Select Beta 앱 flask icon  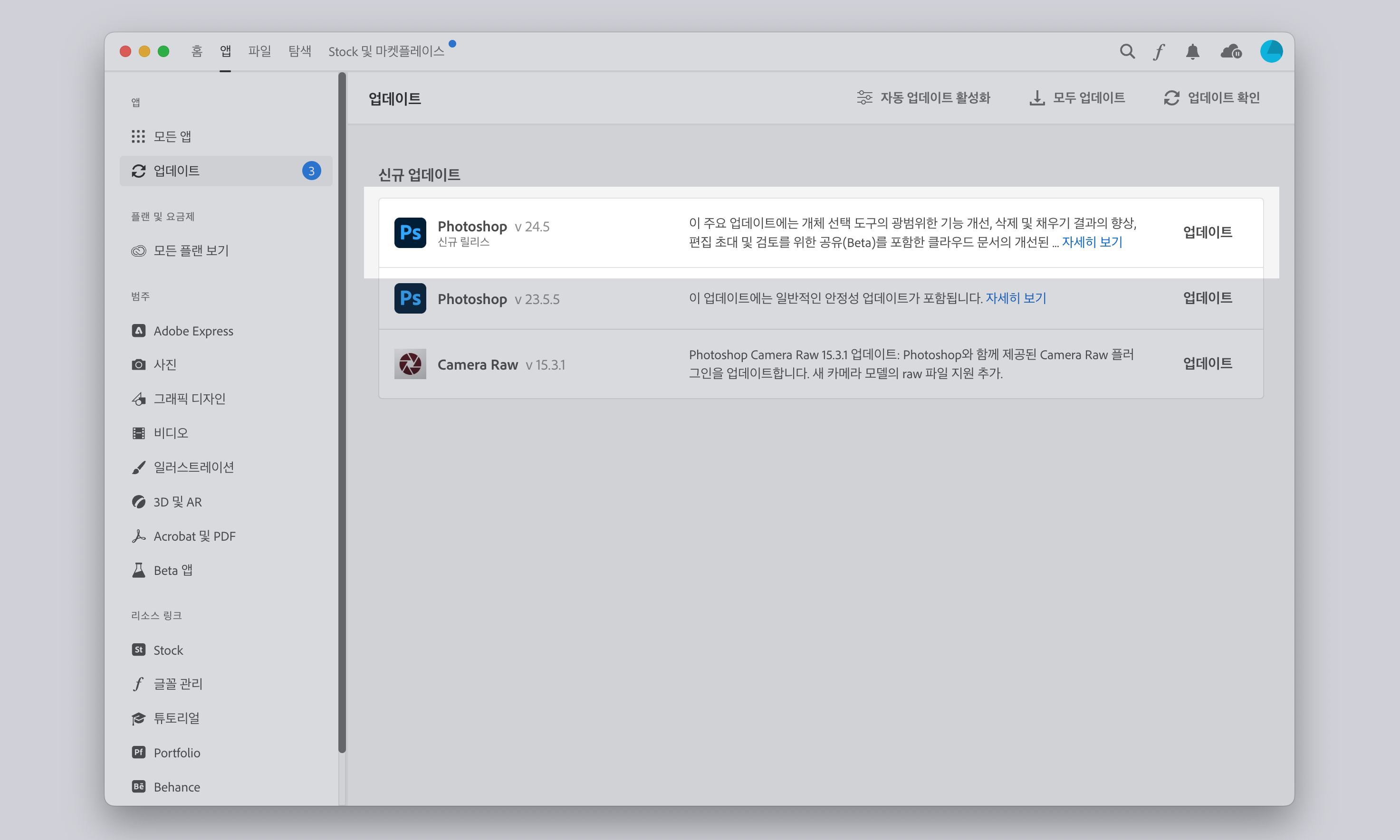(138, 570)
